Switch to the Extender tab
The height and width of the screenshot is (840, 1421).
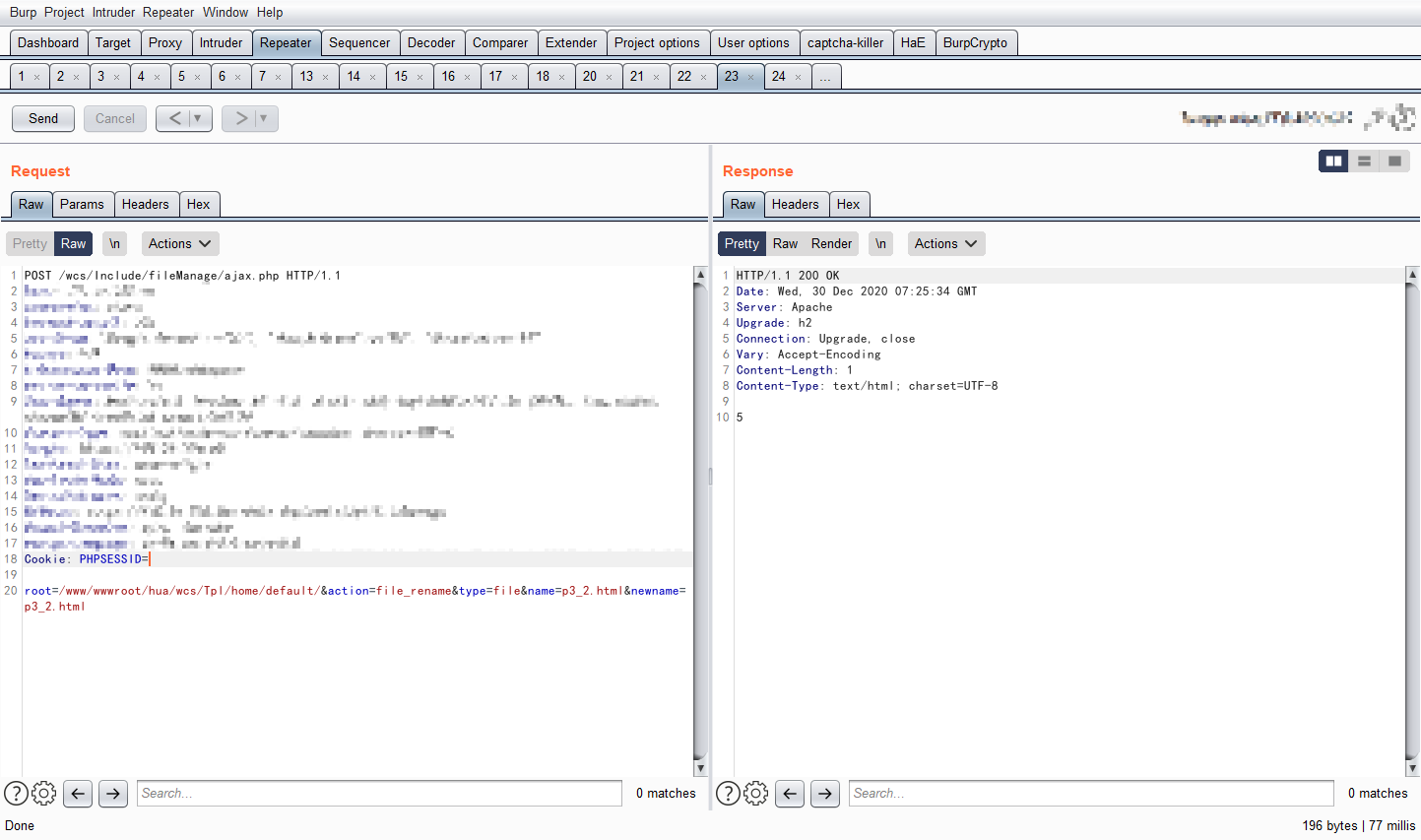571,42
